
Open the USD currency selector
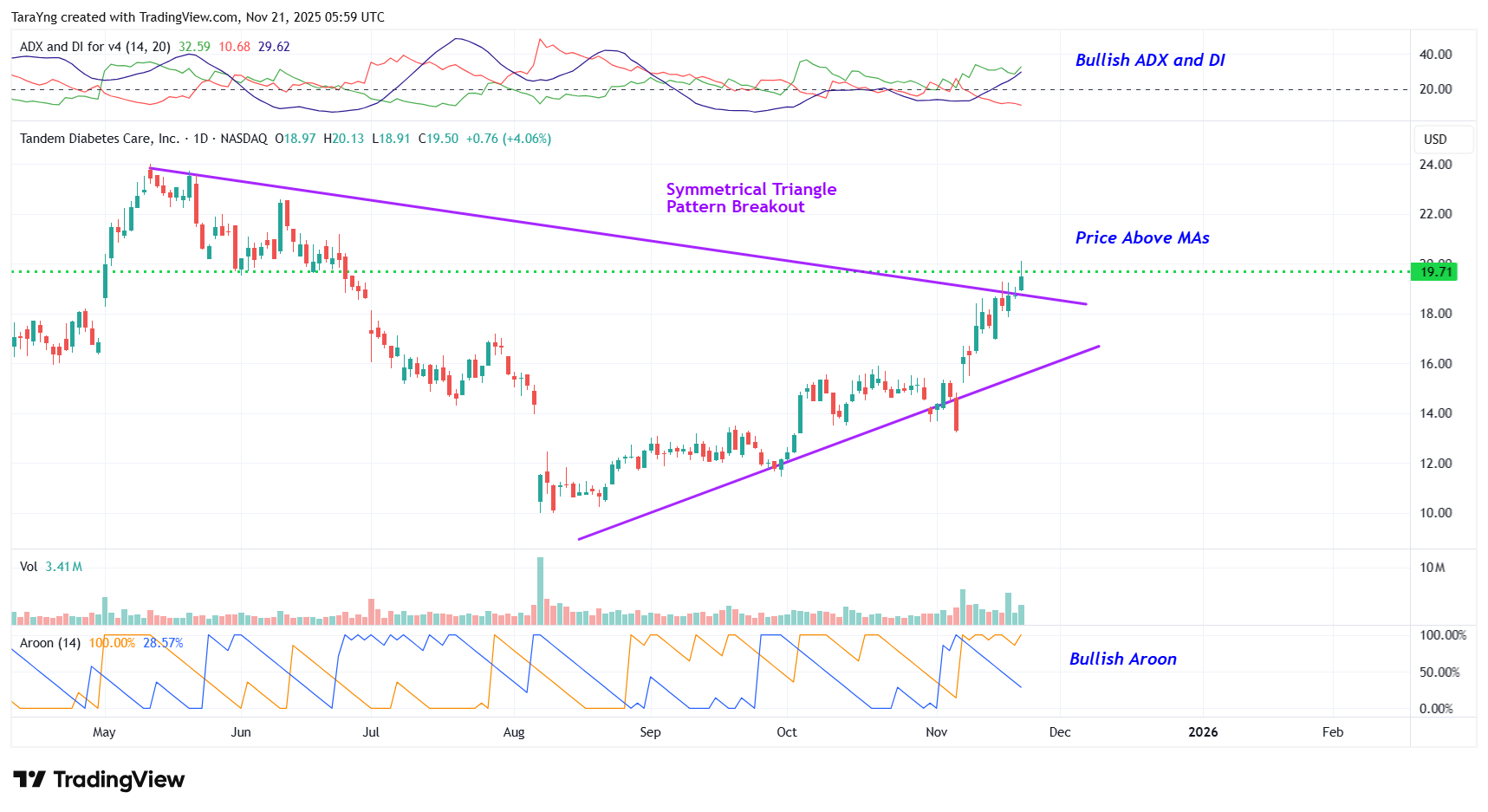[x=1435, y=140]
